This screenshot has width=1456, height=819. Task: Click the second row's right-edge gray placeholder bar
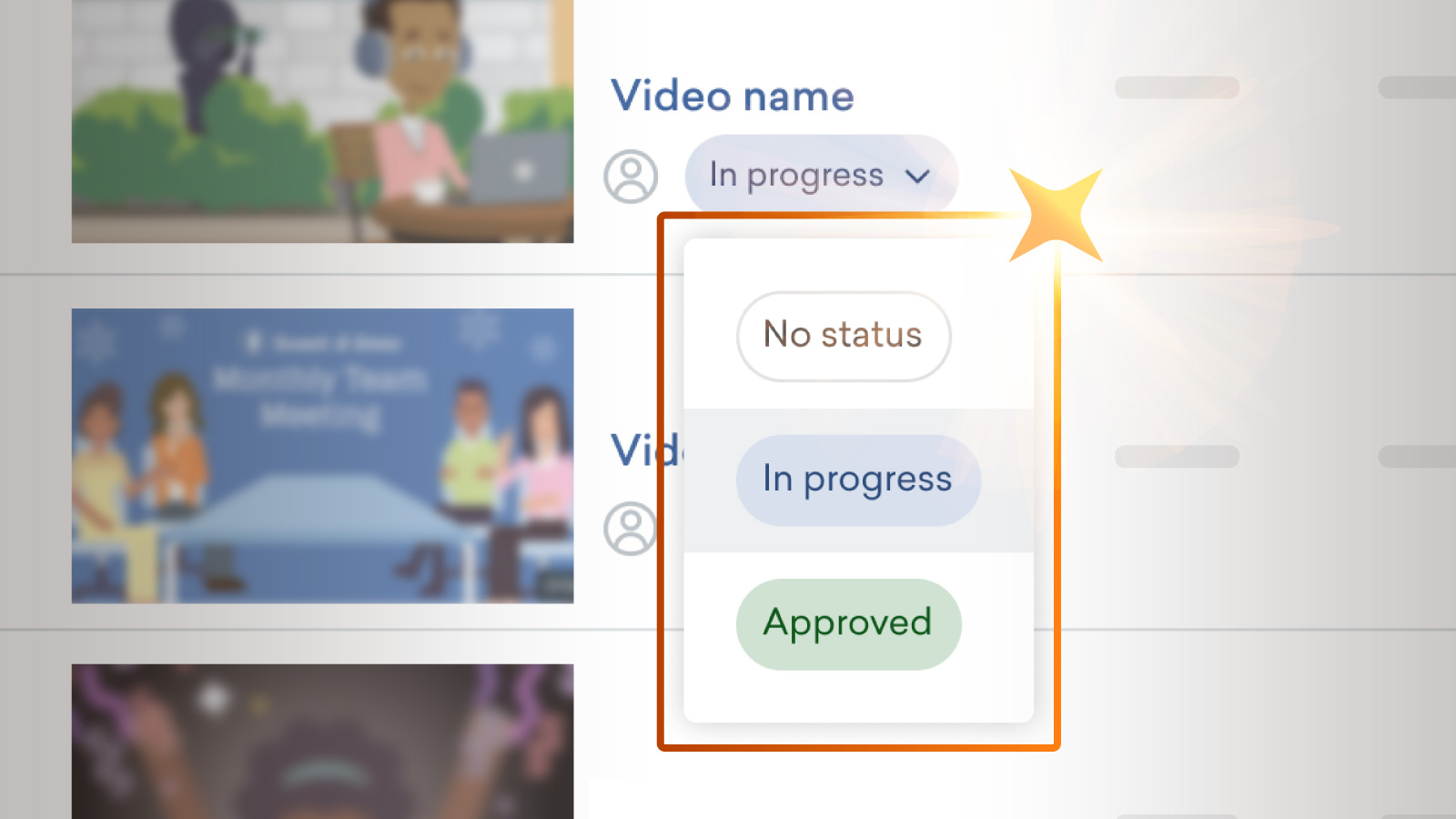[x=1417, y=457]
